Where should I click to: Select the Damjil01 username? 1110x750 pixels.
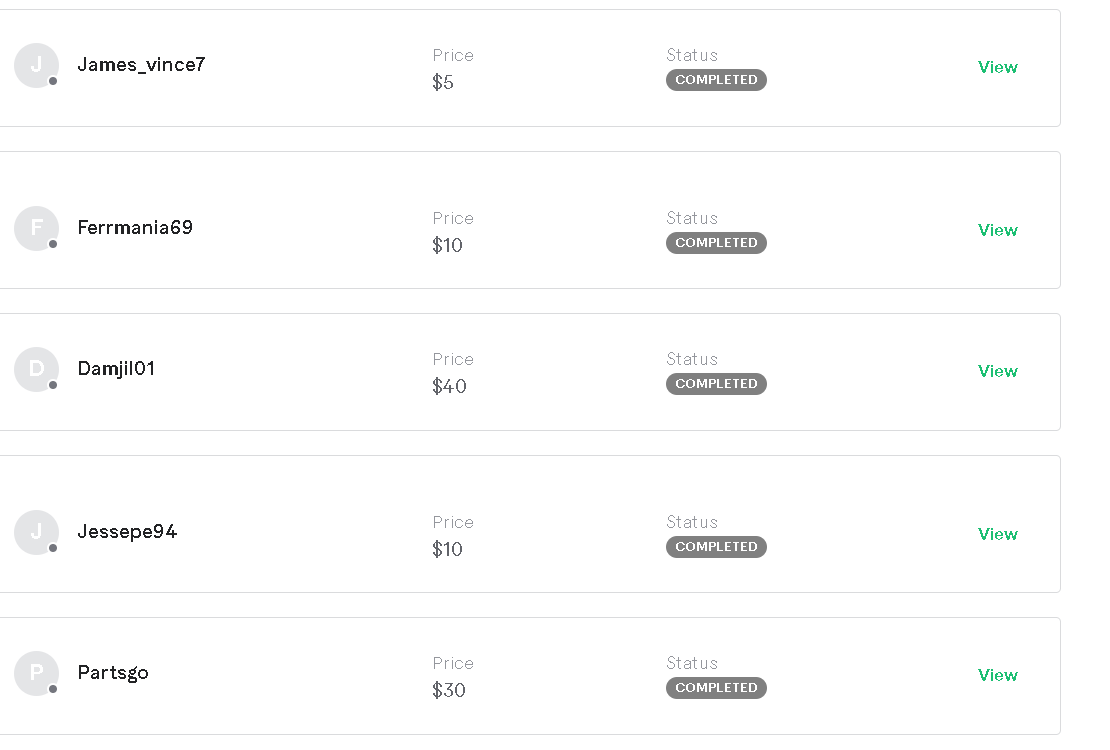coord(116,369)
